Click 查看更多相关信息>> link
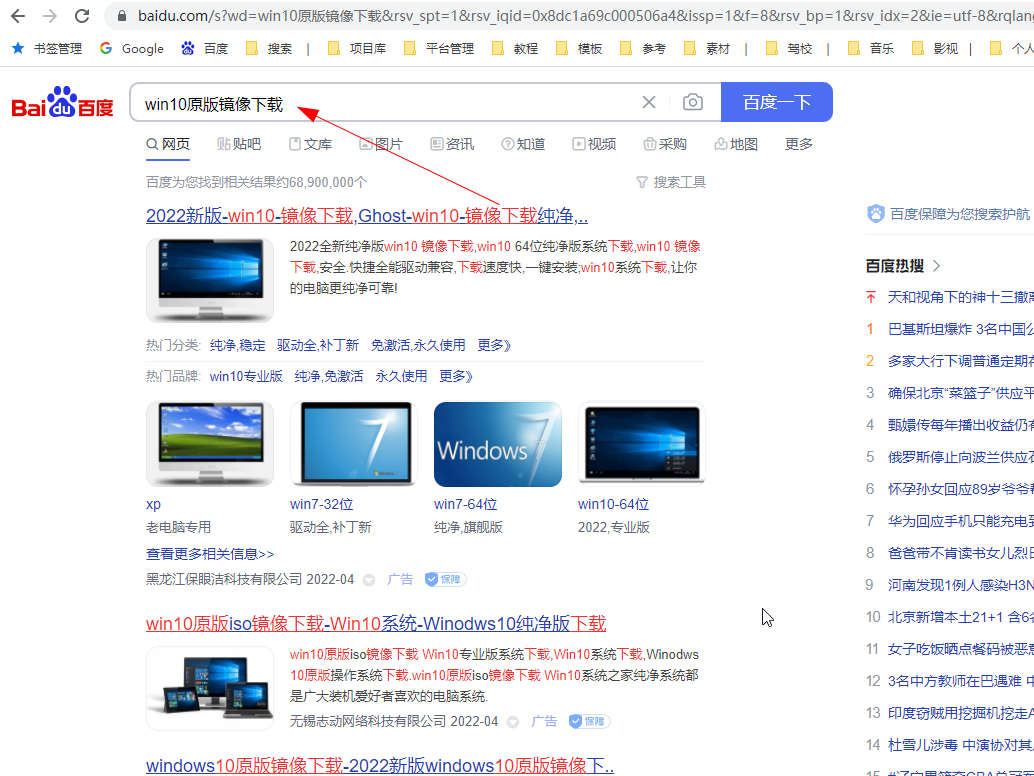 (x=210, y=554)
